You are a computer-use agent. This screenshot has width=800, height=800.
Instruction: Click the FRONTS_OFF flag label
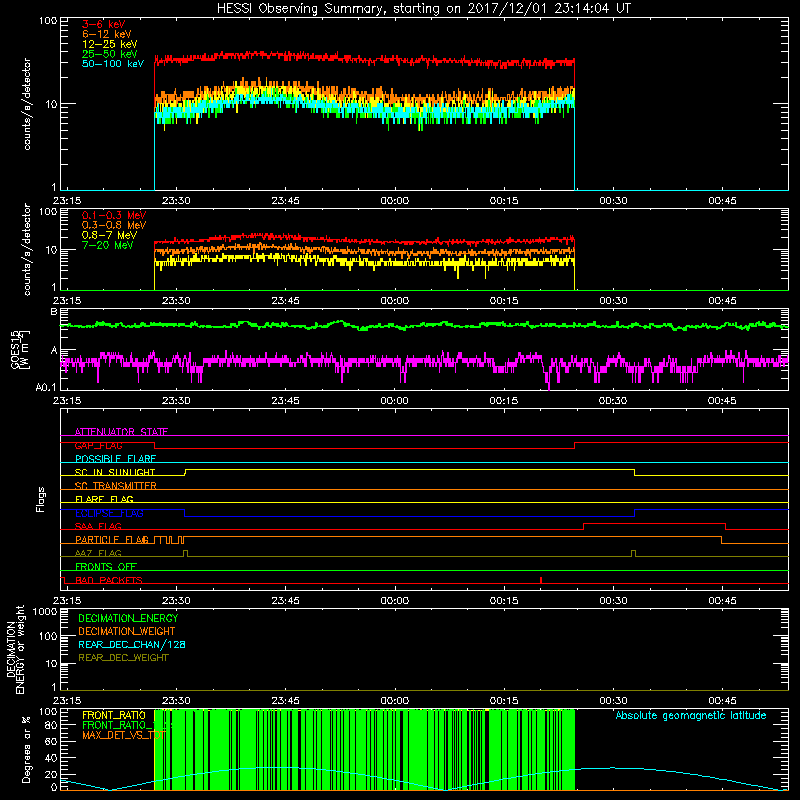[x=106, y=567]
